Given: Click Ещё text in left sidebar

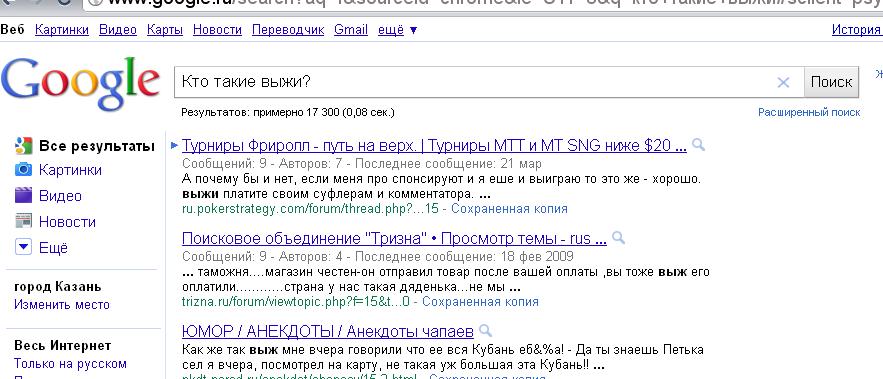Looking at the screenshot, I should point(53,248).
